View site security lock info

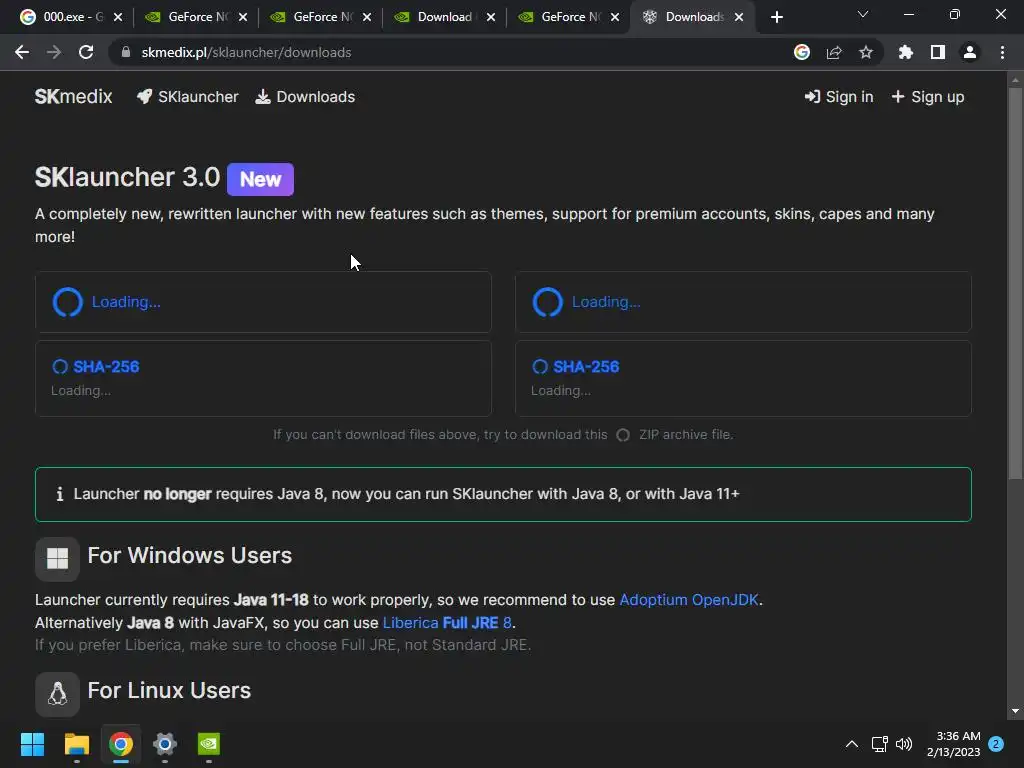pyautogui.click(x=126, y=52)
